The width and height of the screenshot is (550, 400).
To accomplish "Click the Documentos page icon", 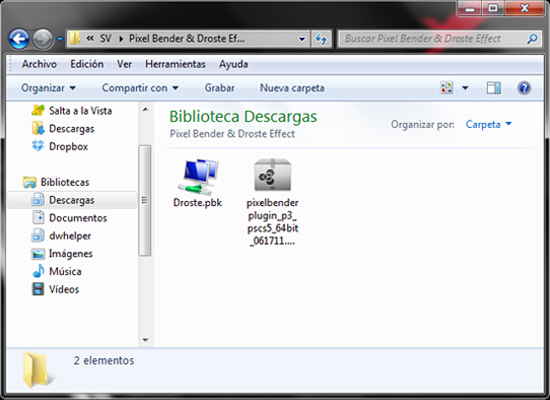I will 38,218.
